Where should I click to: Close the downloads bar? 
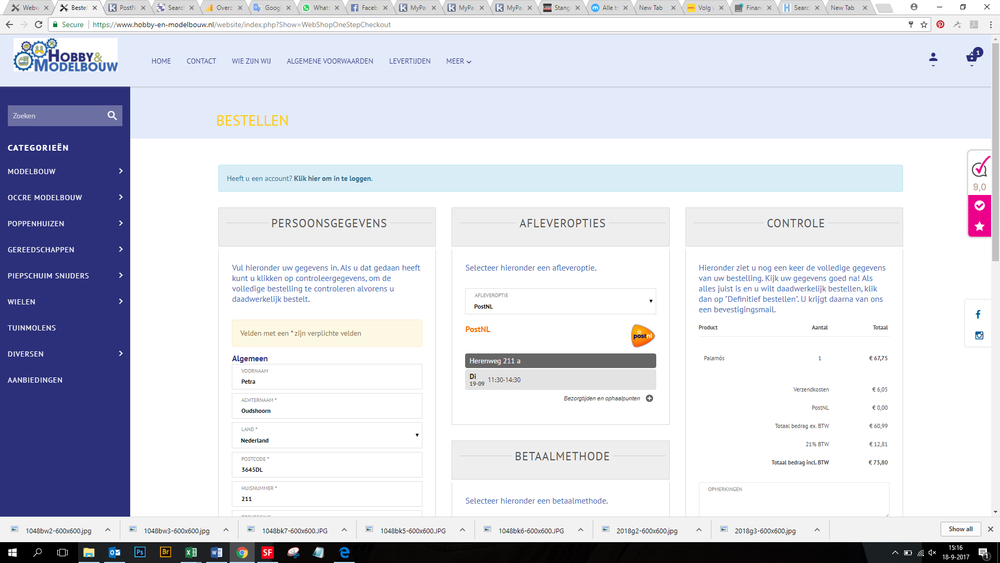pos(990,529)
